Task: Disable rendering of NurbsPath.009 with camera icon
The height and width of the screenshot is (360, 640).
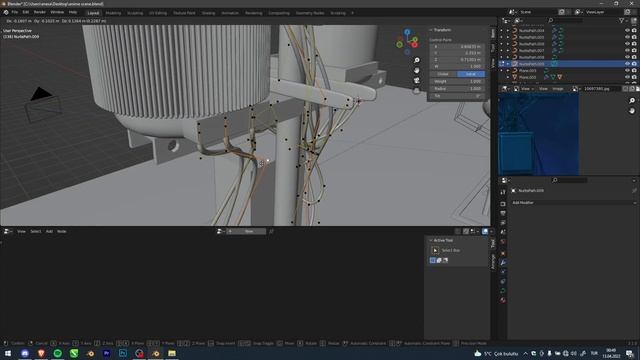Action: pyautogui.click(x=634, y=64)
